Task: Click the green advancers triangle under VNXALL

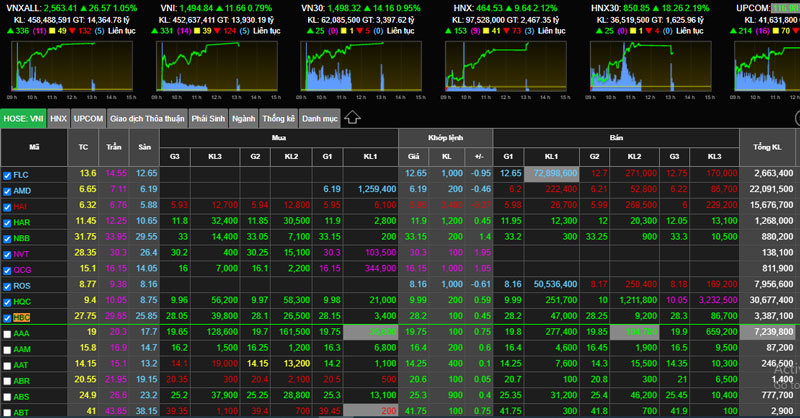Action: [9, 30]
